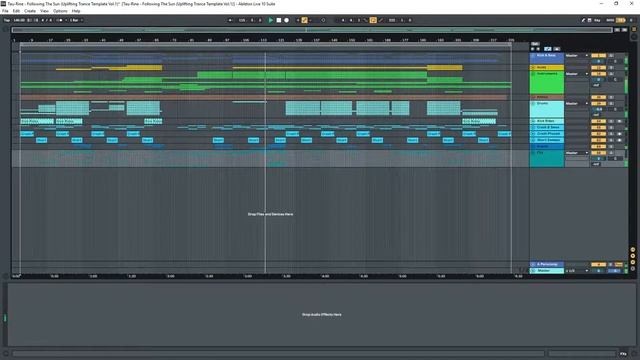Fold the Instruments group track
Screen dimensions: 640x360
533,73
